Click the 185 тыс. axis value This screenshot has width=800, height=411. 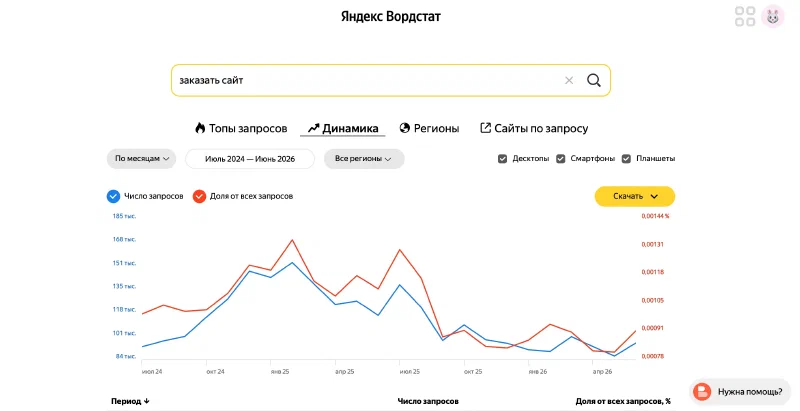[124, 216]
